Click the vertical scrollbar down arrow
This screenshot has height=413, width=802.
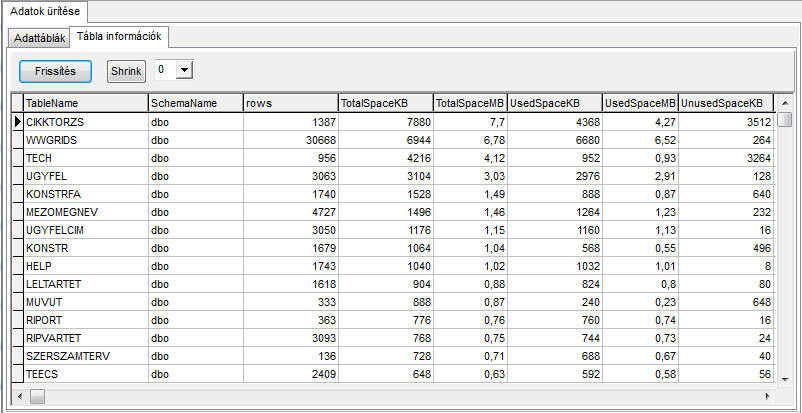[784, 379]
